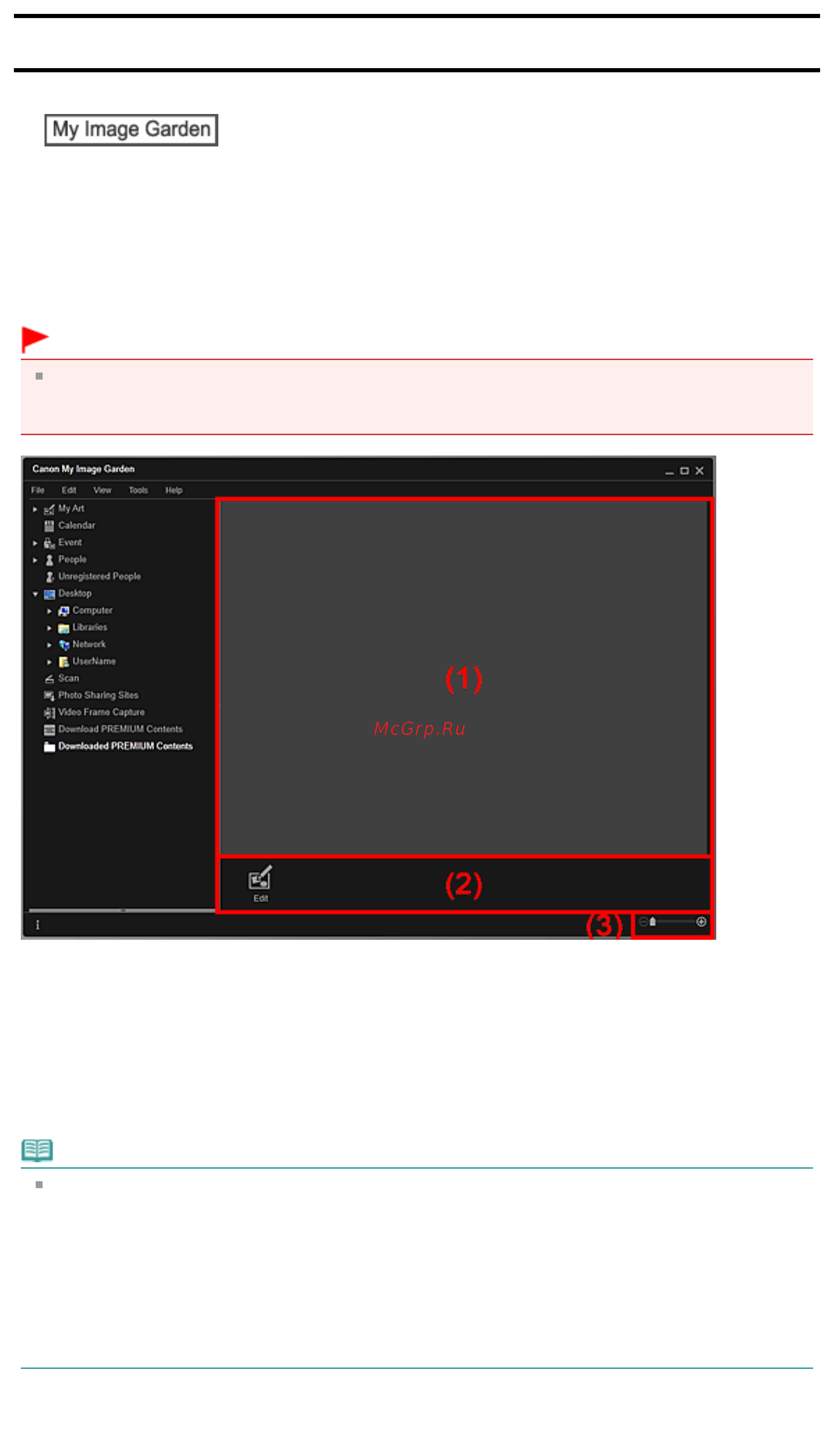
Task: Open Video Frame Capture label
Action: pyautogui.click(x=102, y=712)
